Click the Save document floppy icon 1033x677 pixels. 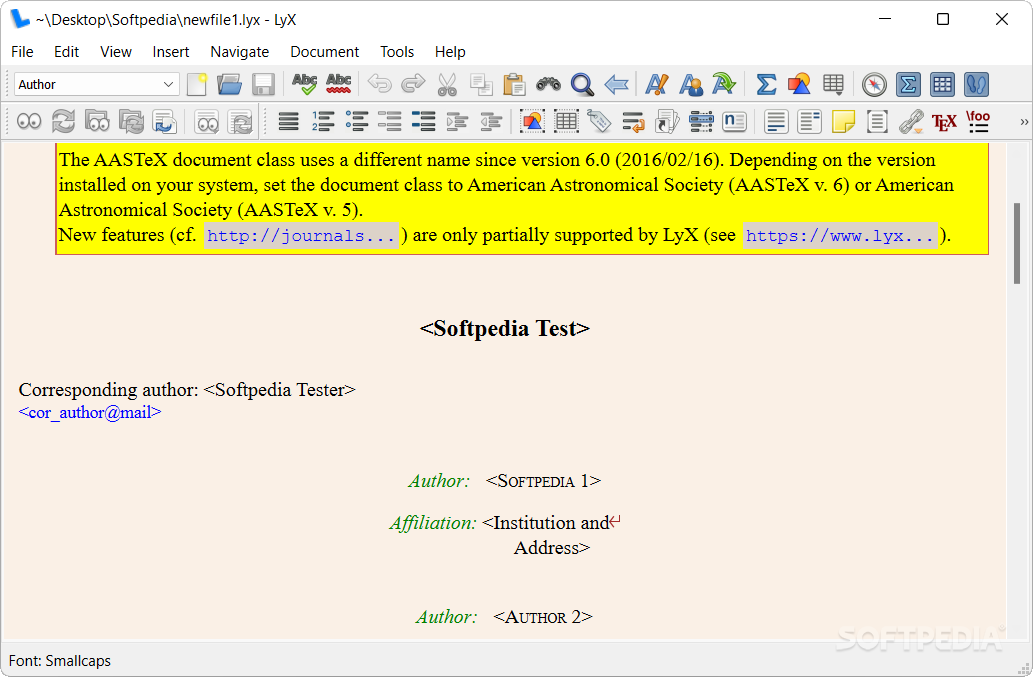click(264, 84)
